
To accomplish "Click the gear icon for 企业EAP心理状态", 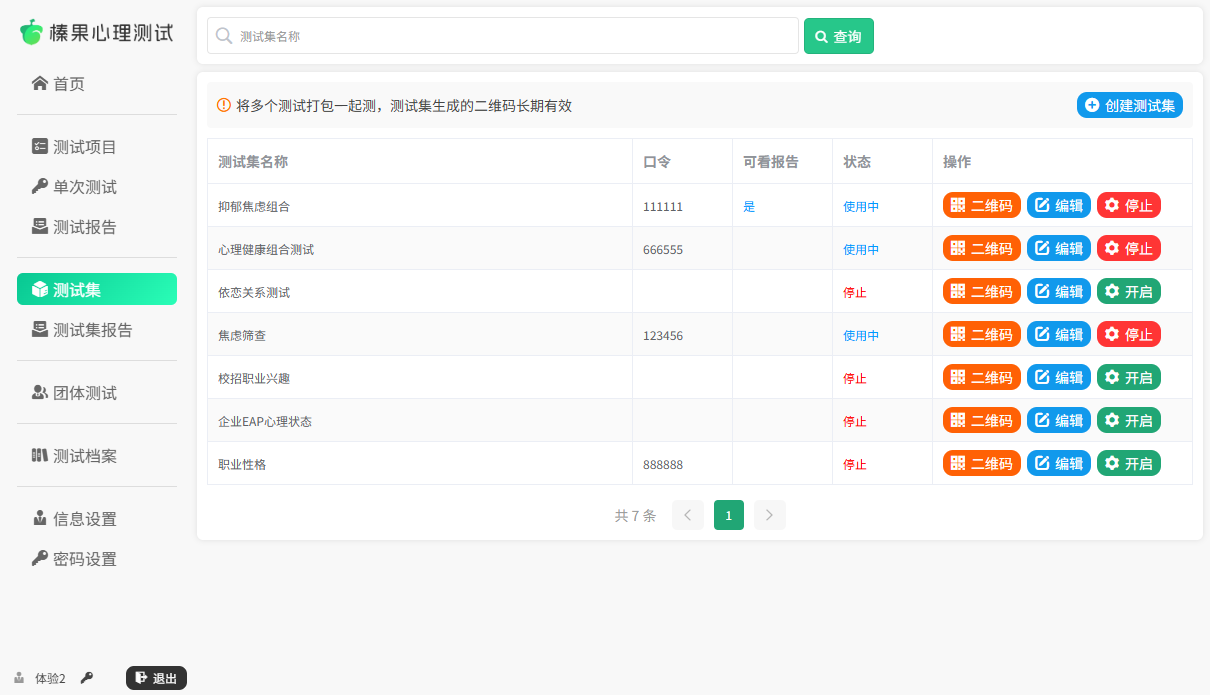I will pos(1112,420).
